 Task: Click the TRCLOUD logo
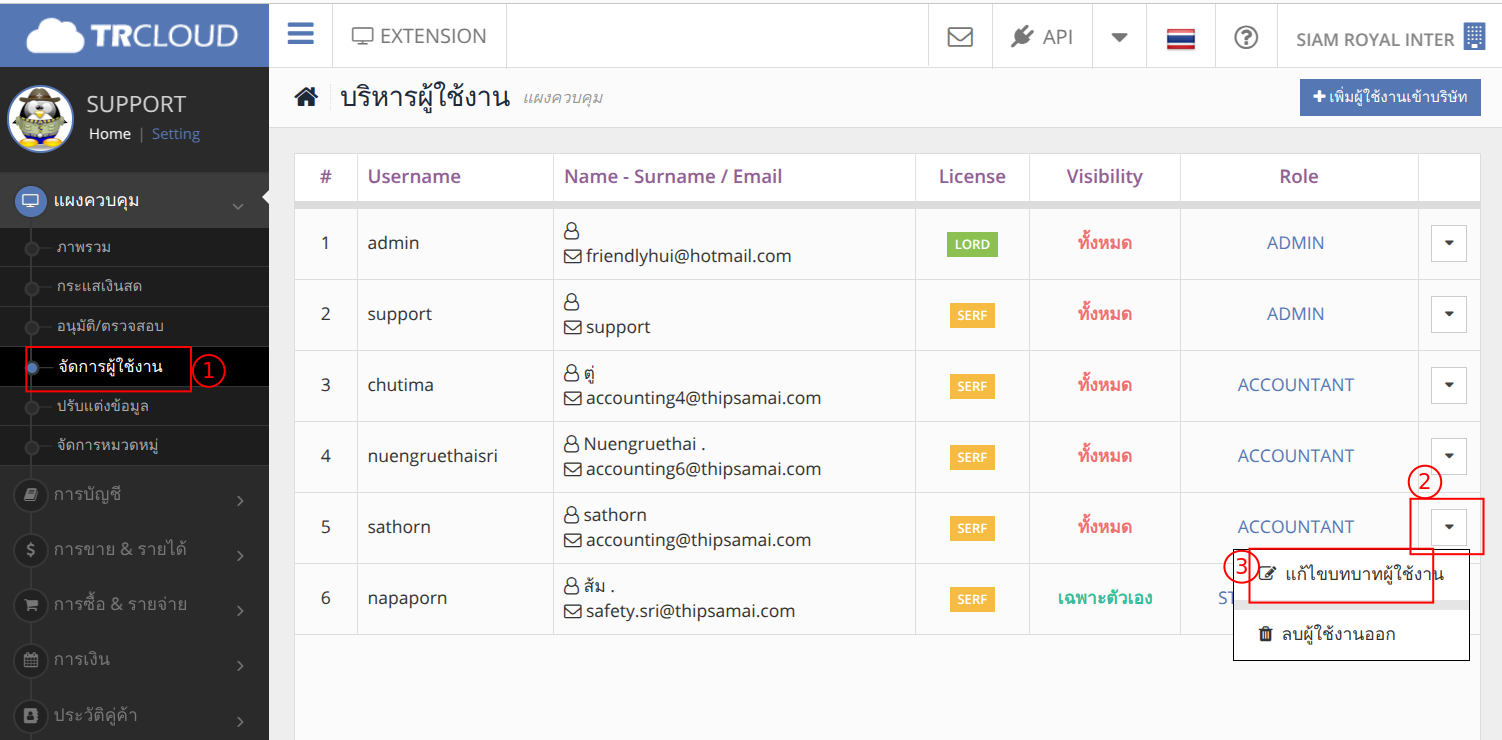tap(134, 36)
